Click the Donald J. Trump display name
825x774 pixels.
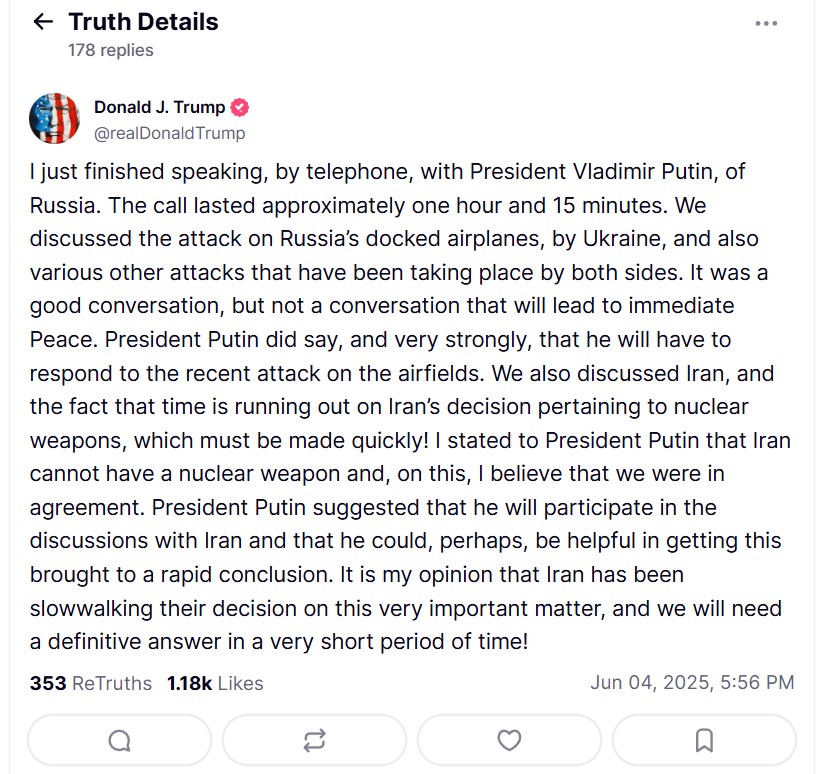point(159,107)
